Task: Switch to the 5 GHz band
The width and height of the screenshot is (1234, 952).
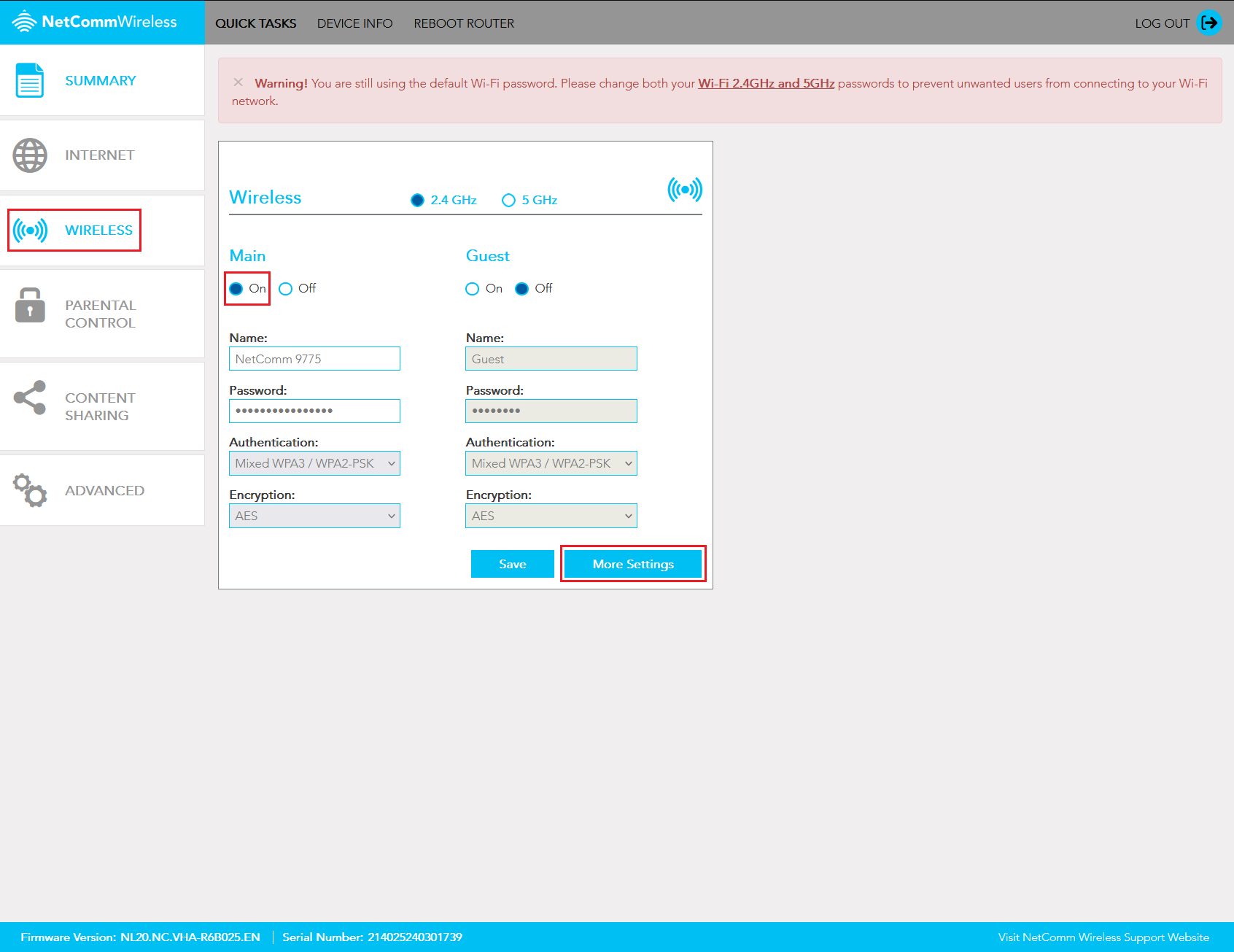Action: pyautogui.click(x=508, y=200)
